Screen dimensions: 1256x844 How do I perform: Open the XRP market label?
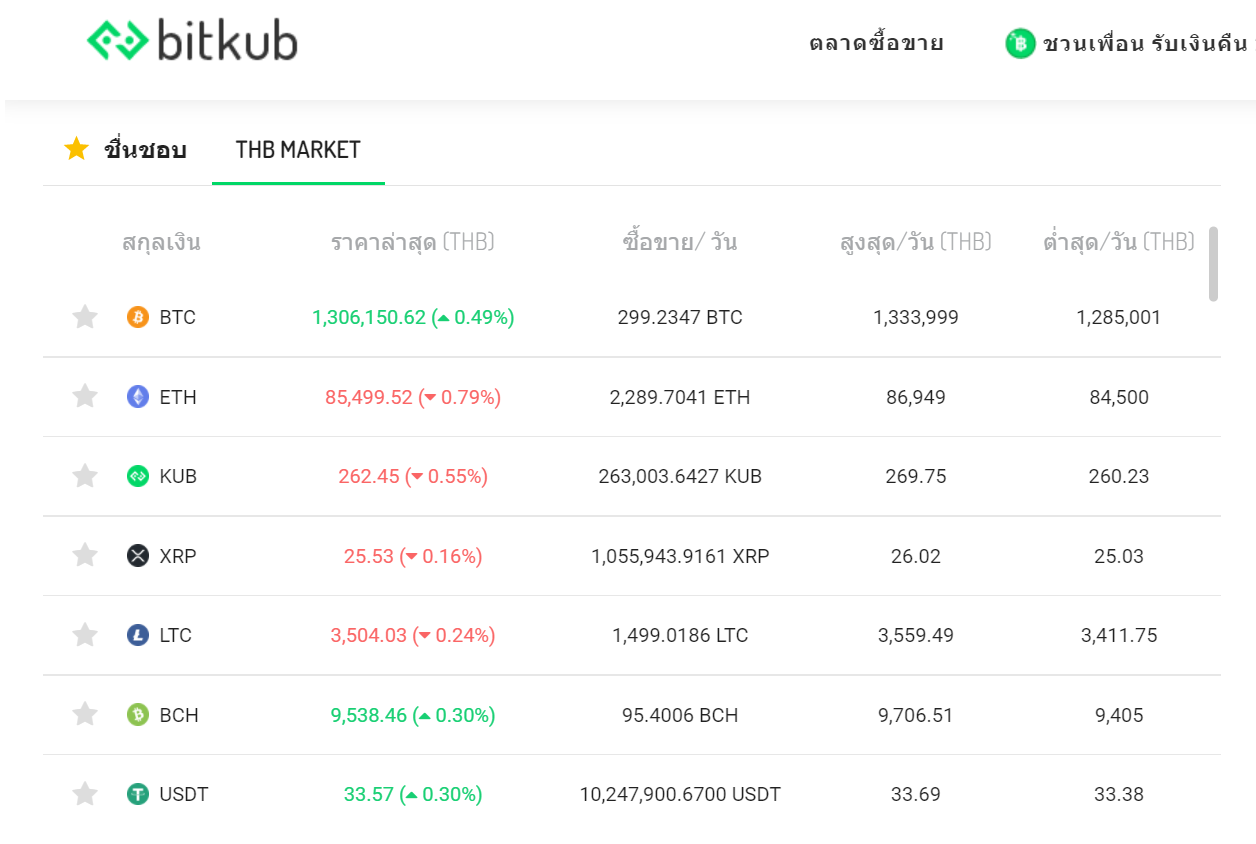coord(178,556)
